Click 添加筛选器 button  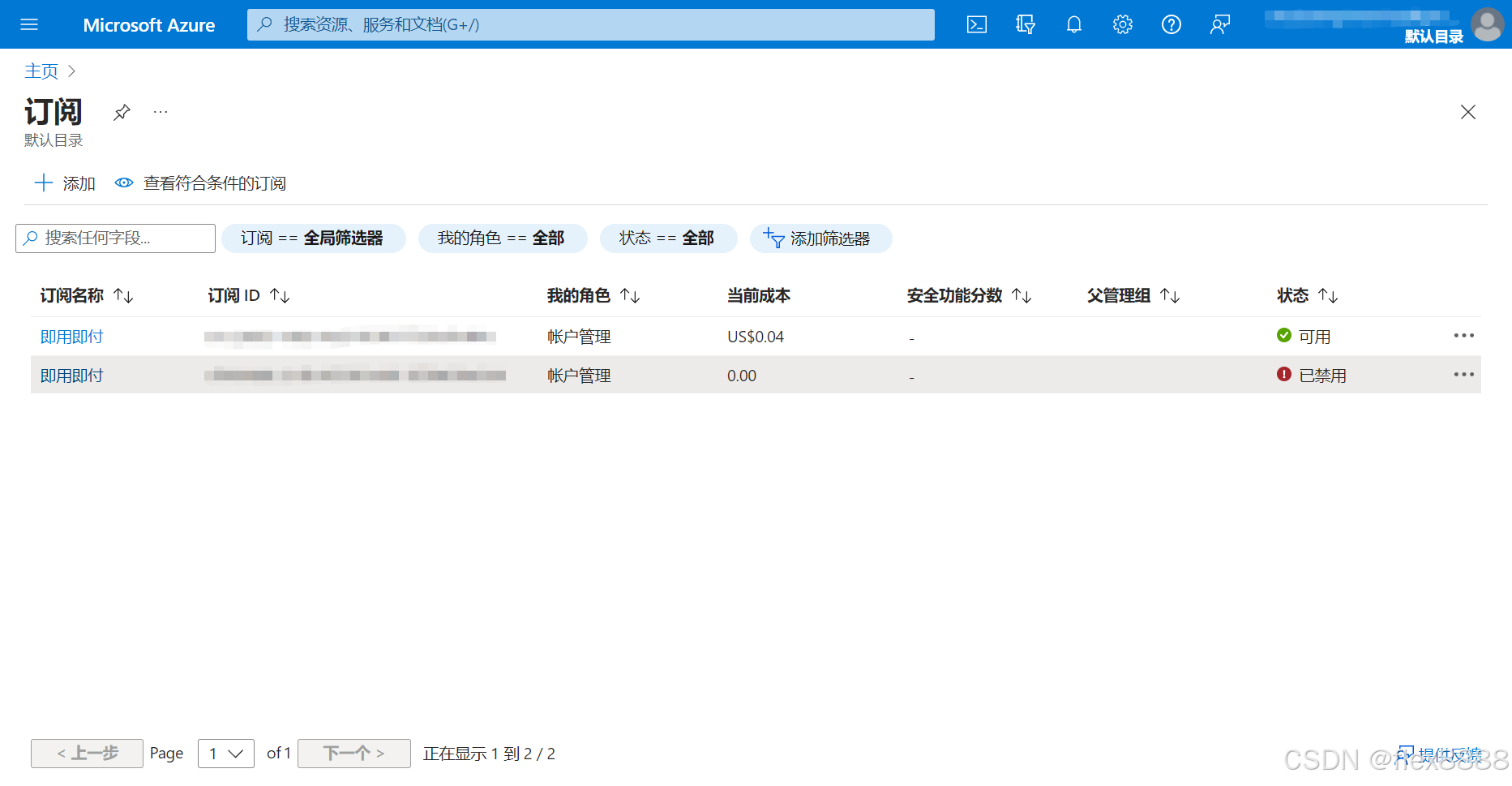[820, 238]
